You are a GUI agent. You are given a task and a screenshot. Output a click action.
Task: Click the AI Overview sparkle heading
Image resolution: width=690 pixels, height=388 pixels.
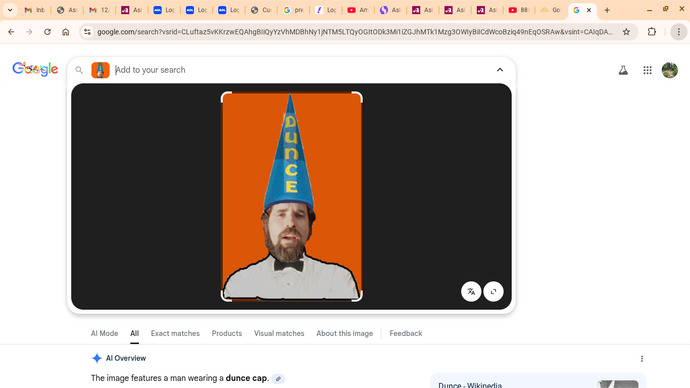(x=119, y=358)
